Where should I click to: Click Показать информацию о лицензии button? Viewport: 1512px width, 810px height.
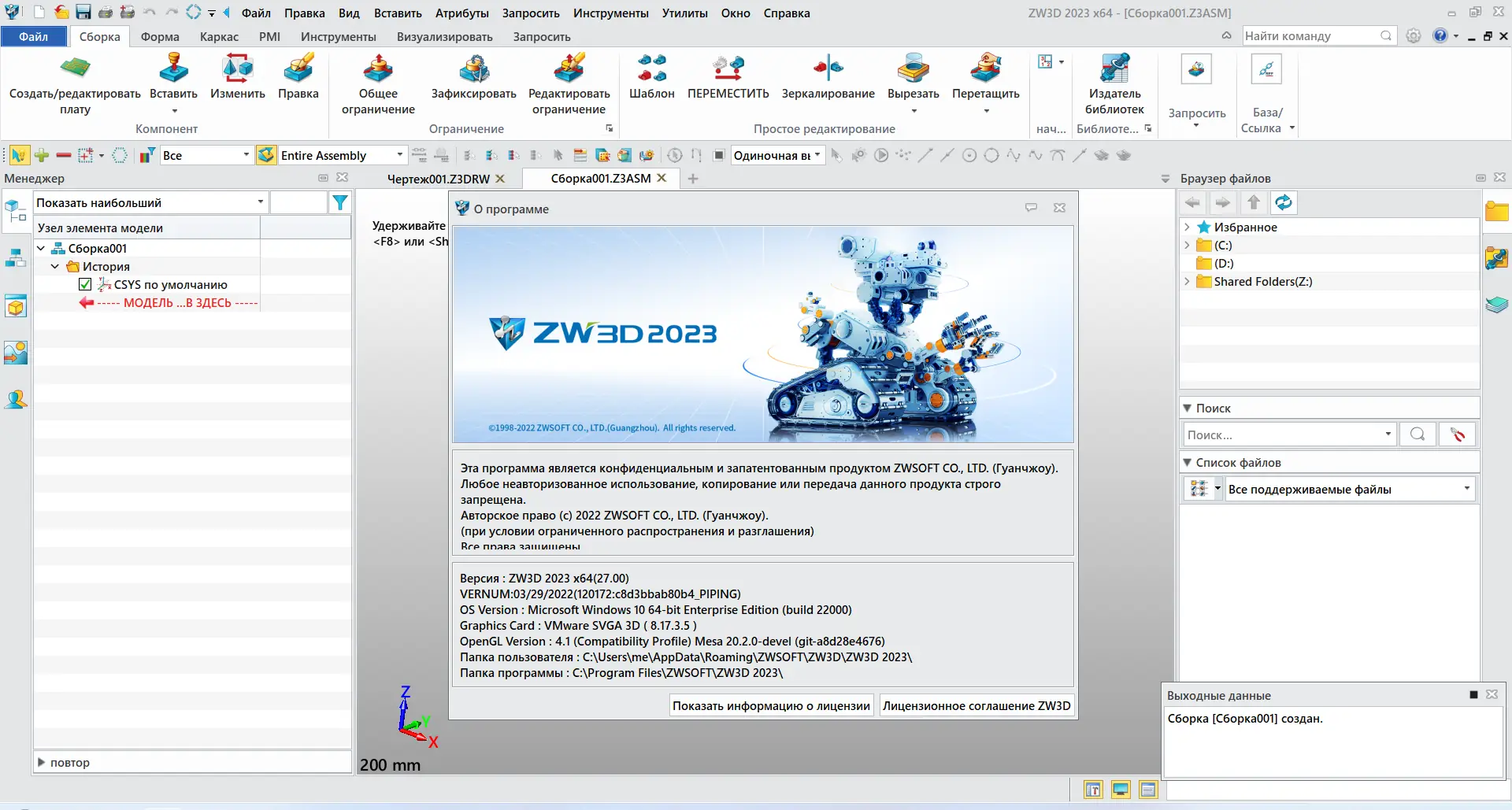(771, 705)
